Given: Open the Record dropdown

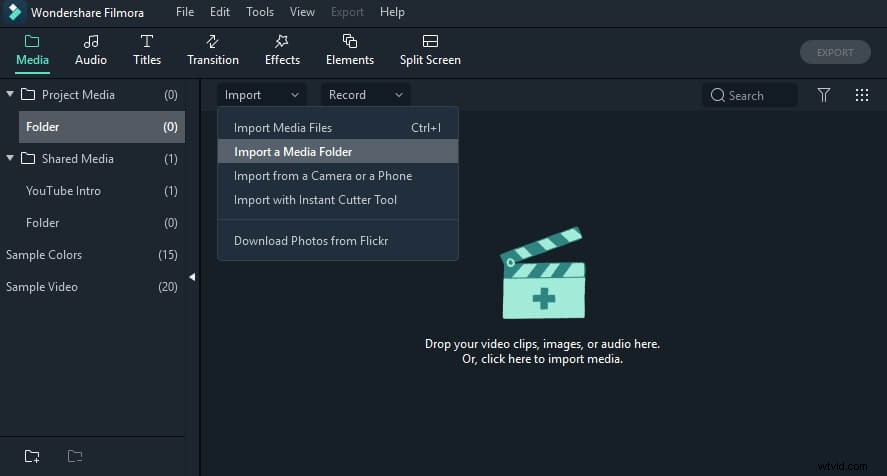Looking at the screenshot, I should click(365, 95).
